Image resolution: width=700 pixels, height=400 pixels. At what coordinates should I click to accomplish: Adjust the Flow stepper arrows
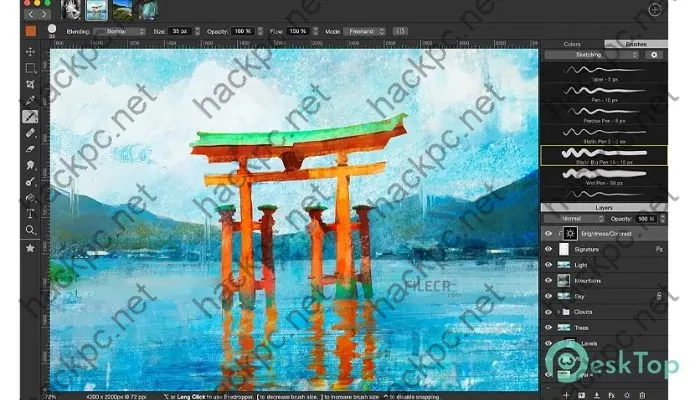click(315, 31)
